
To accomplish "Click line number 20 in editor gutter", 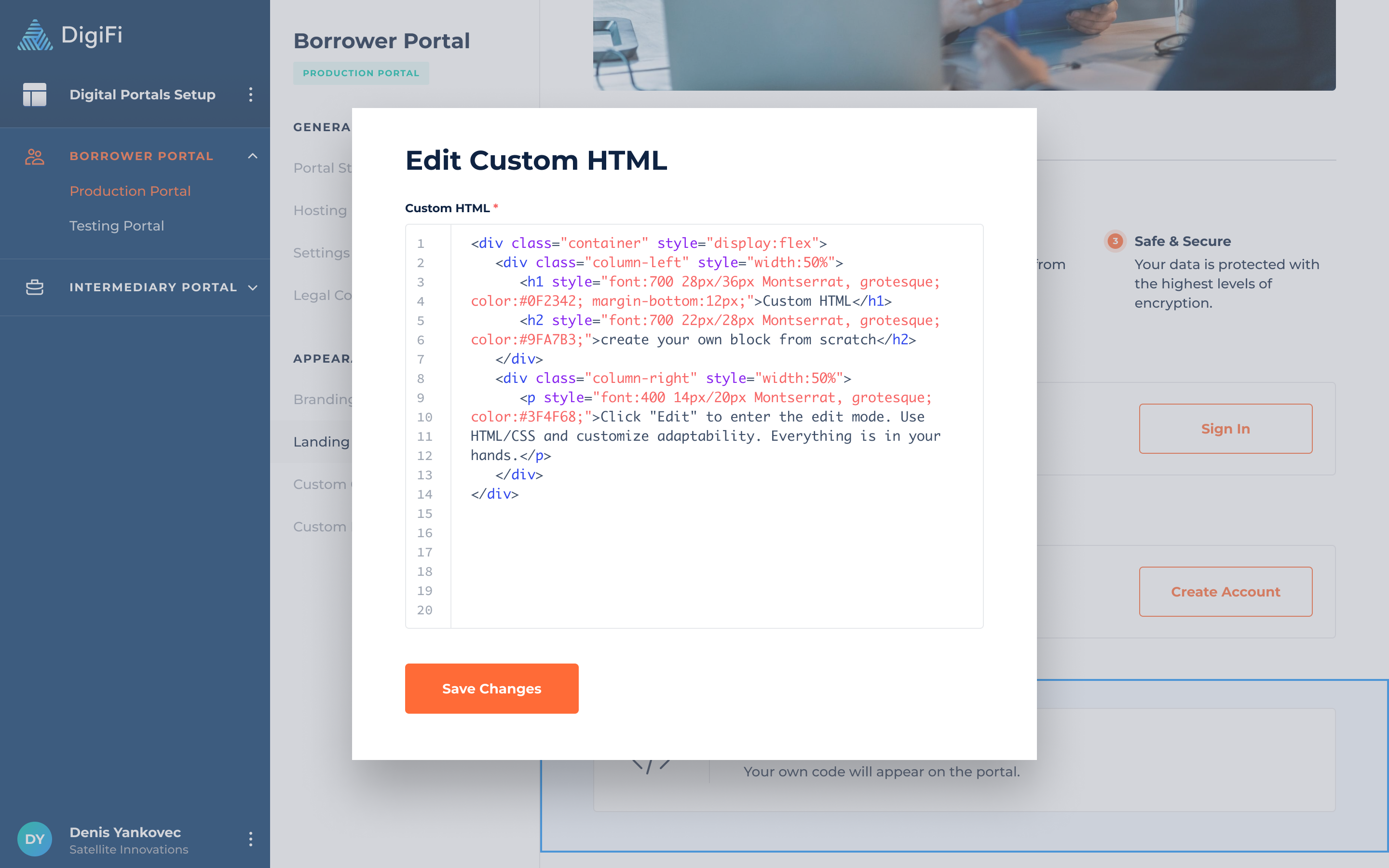I will (x=424, y=610).
